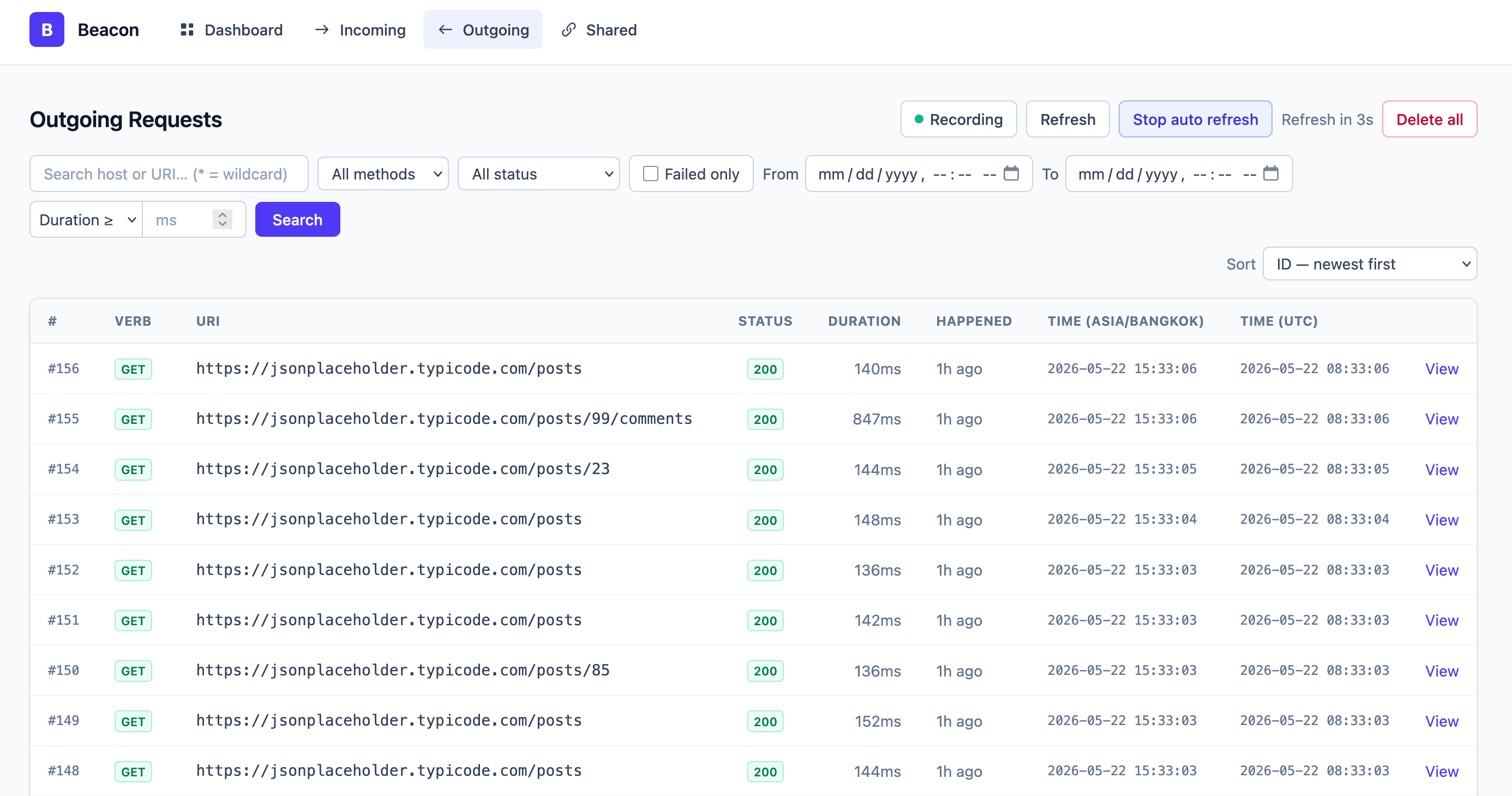
Task: Click the HAPPENED column header
Action: tap(973, 321)
